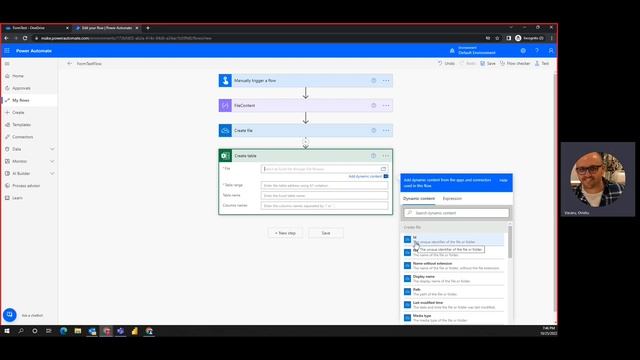This screenshot has height=360, width=640.
Task: Focus the Search dynamic content box
Action: point(456,213)
